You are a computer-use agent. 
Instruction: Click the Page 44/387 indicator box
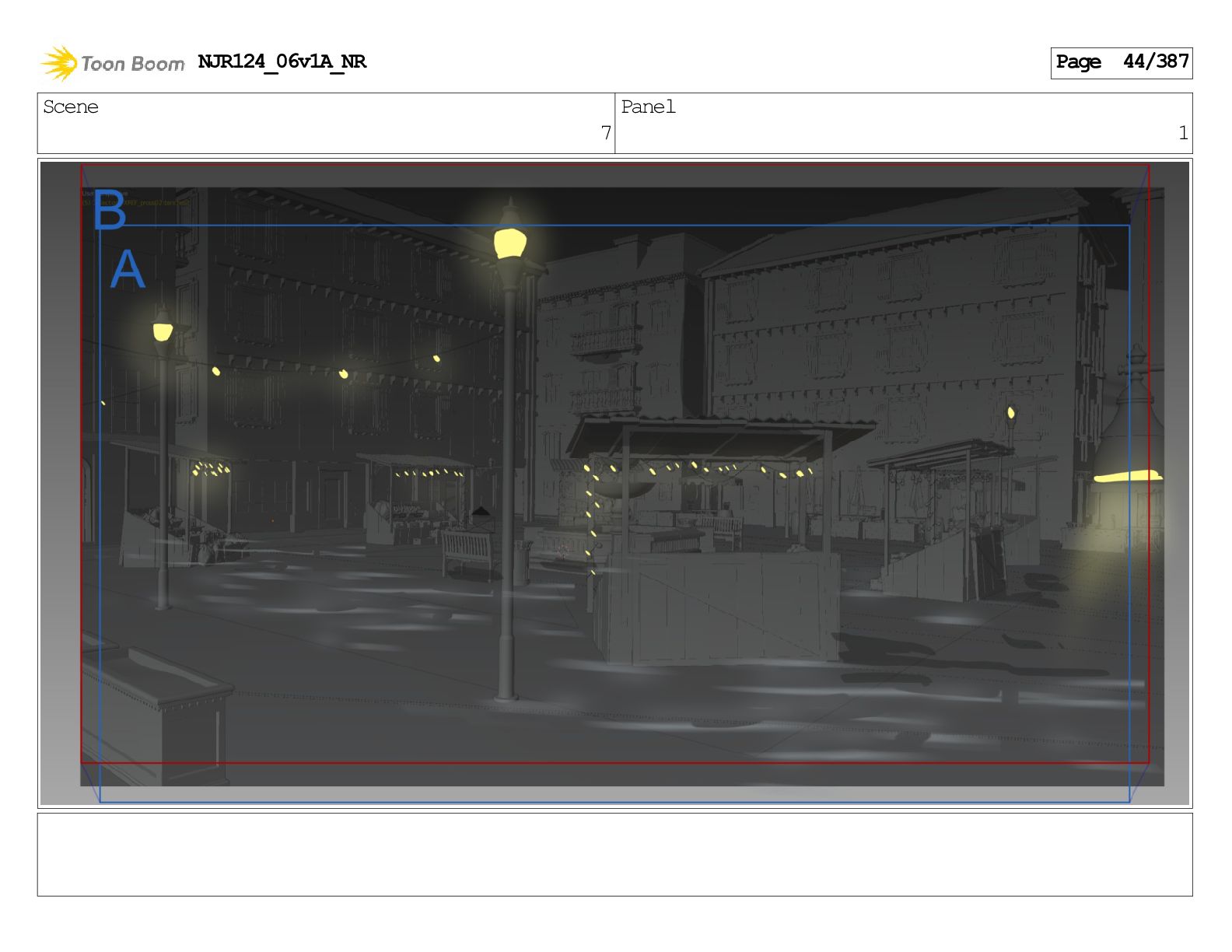pos(1121,62)
